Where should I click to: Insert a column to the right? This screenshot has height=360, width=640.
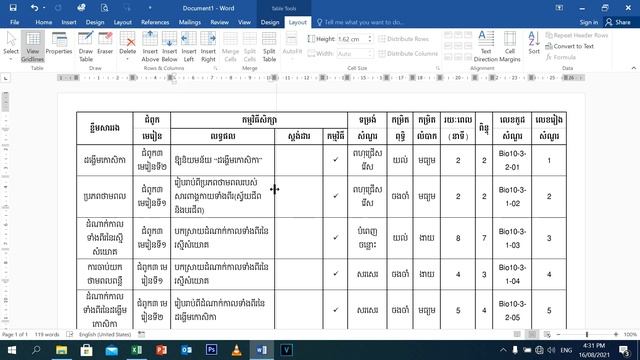[208, 47]
